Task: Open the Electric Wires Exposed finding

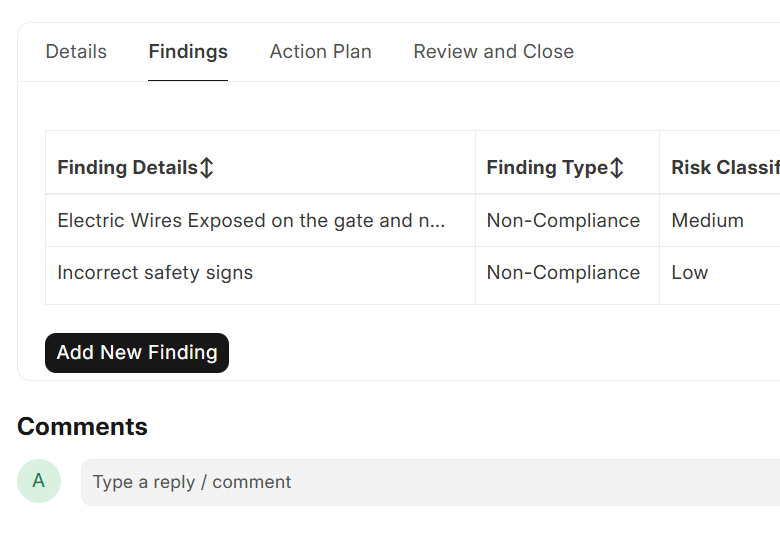Action: click(251, 221)
